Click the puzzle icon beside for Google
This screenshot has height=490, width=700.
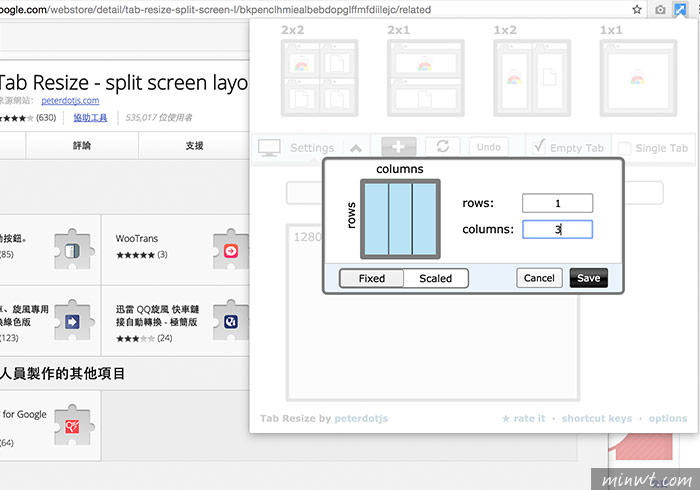(73, 425)
